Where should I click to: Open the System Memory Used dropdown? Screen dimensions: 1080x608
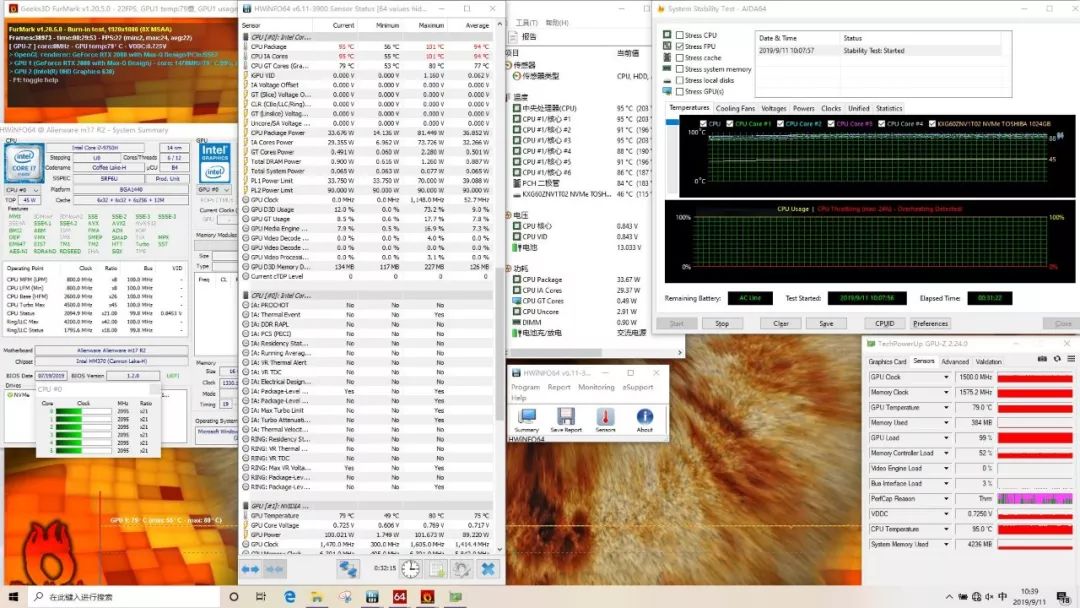click(946, 545)
